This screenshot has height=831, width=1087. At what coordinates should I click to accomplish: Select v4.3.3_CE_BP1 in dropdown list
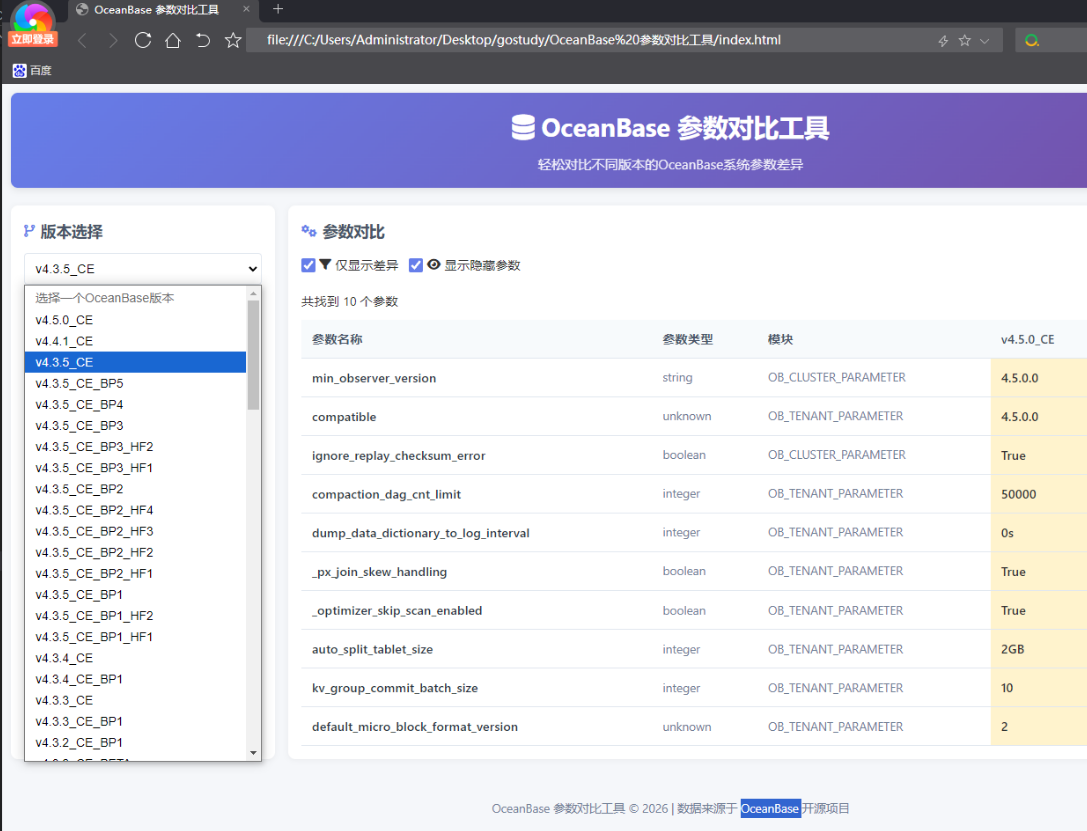click(x=135, y=721)
